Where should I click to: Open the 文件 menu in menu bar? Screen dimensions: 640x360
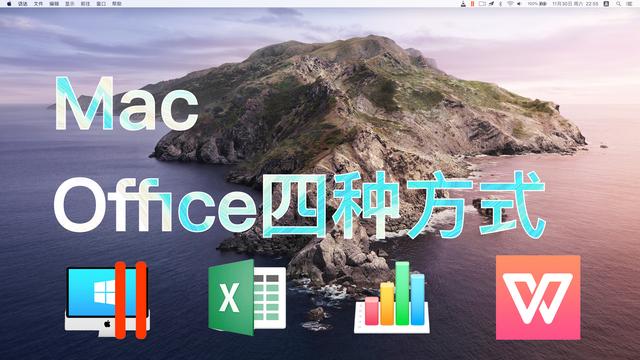[38, 4]
